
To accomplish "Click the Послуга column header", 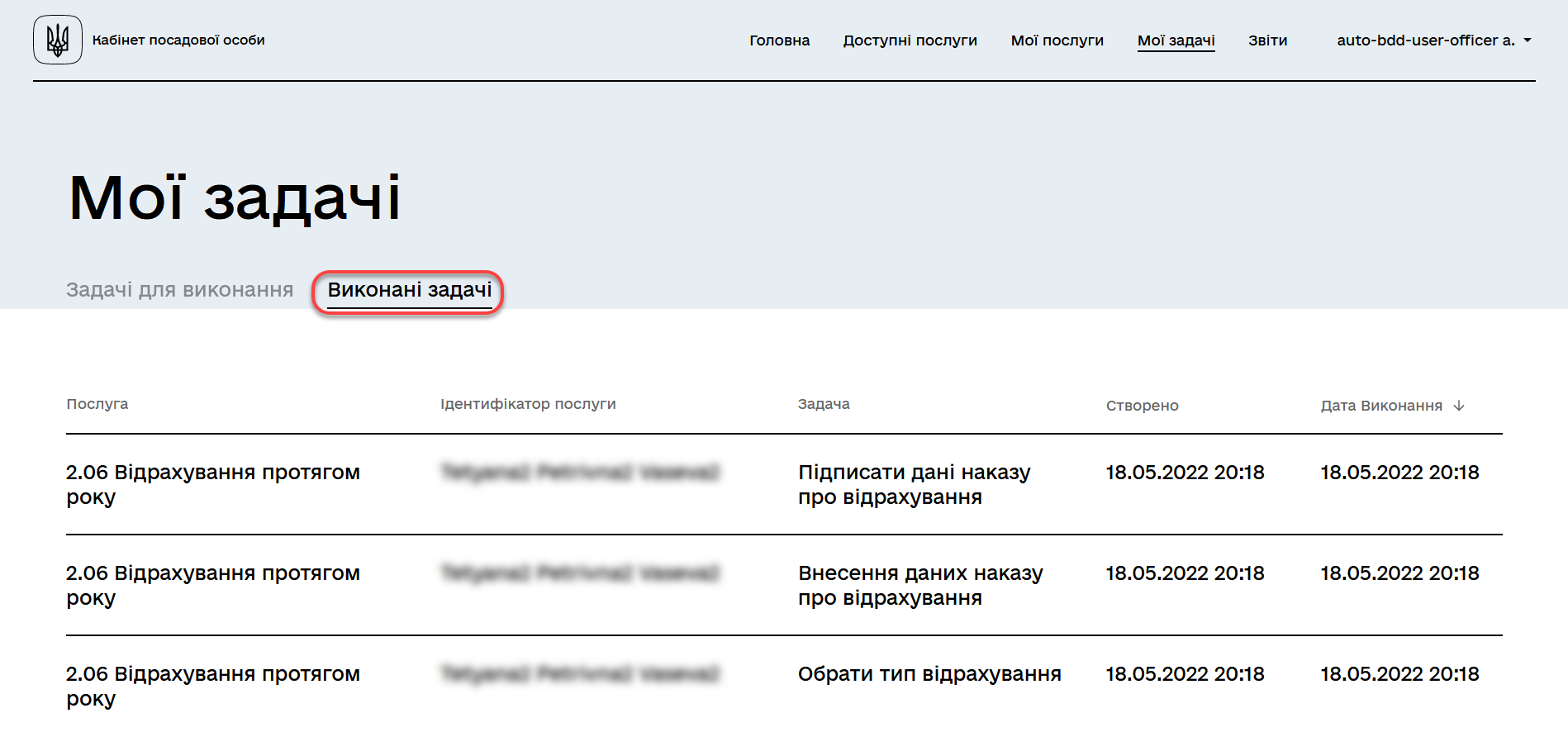I will point(97,404).
